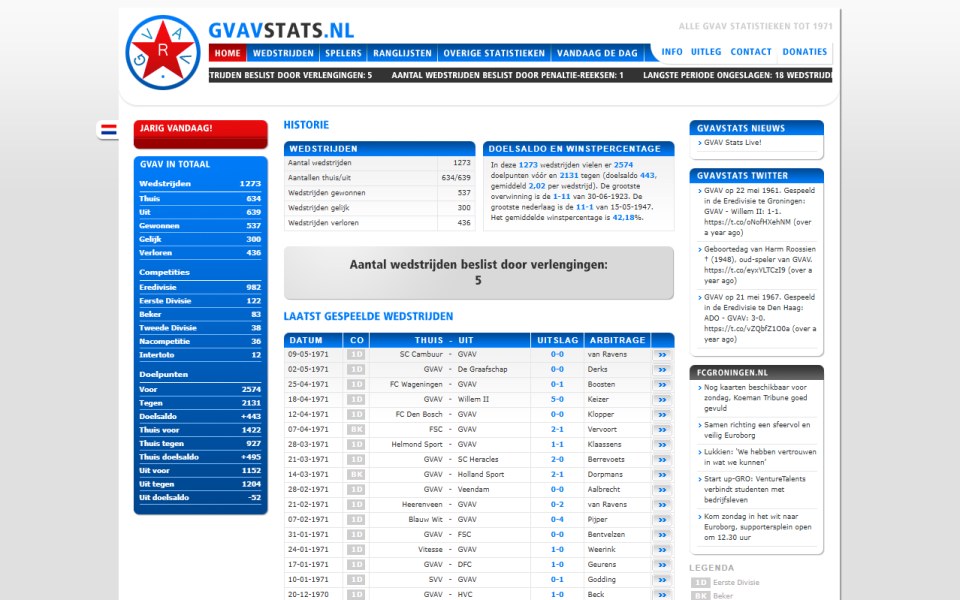Click the DATUM column header
The image size is (960, 600).
tap(313, 340)
